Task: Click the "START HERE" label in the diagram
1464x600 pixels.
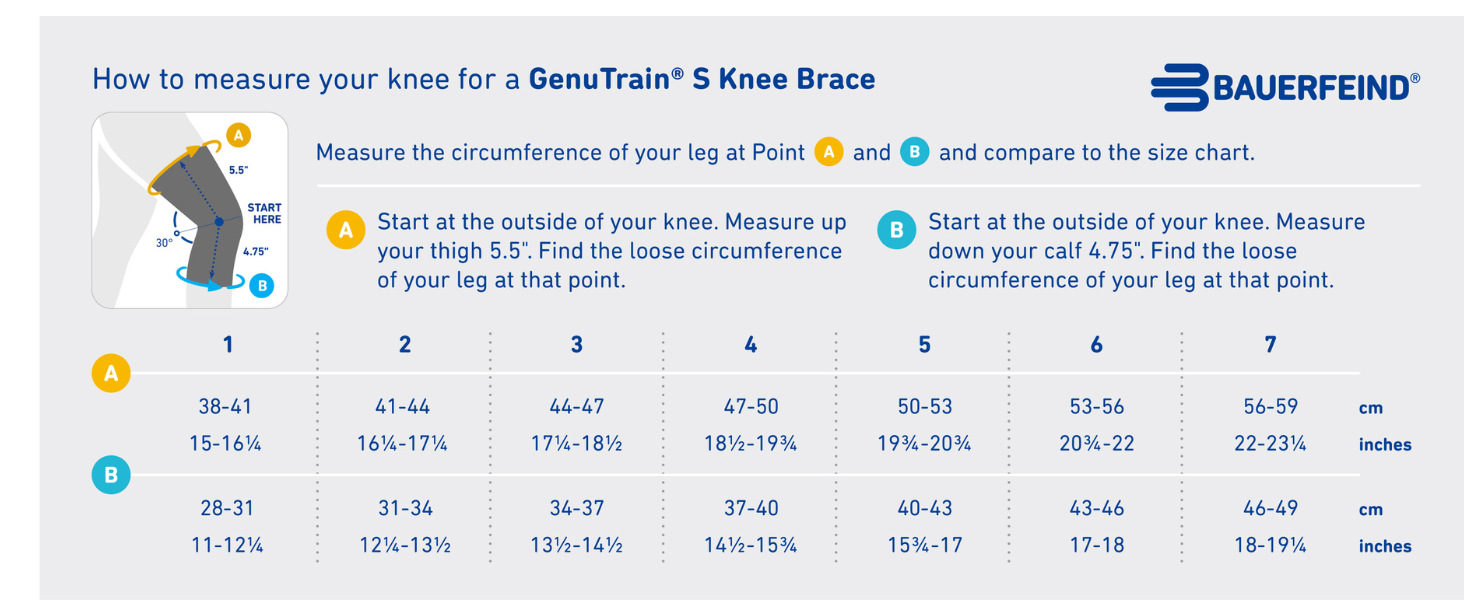Action: point(264,214)
